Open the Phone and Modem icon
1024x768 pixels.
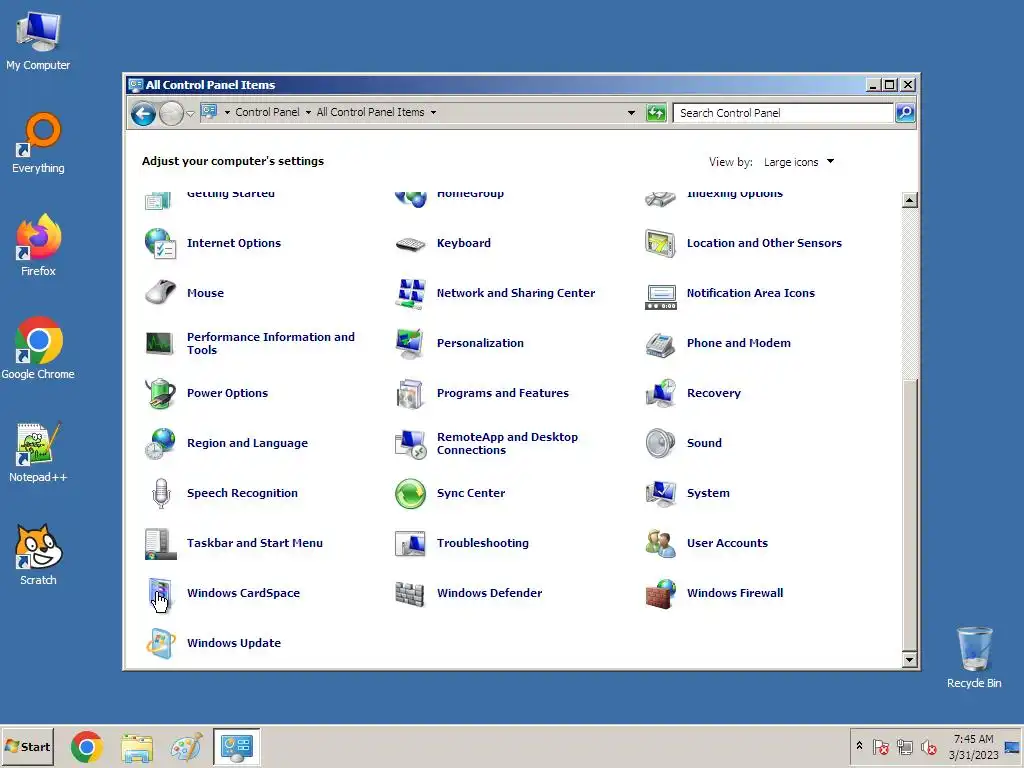tap(660, 345)
